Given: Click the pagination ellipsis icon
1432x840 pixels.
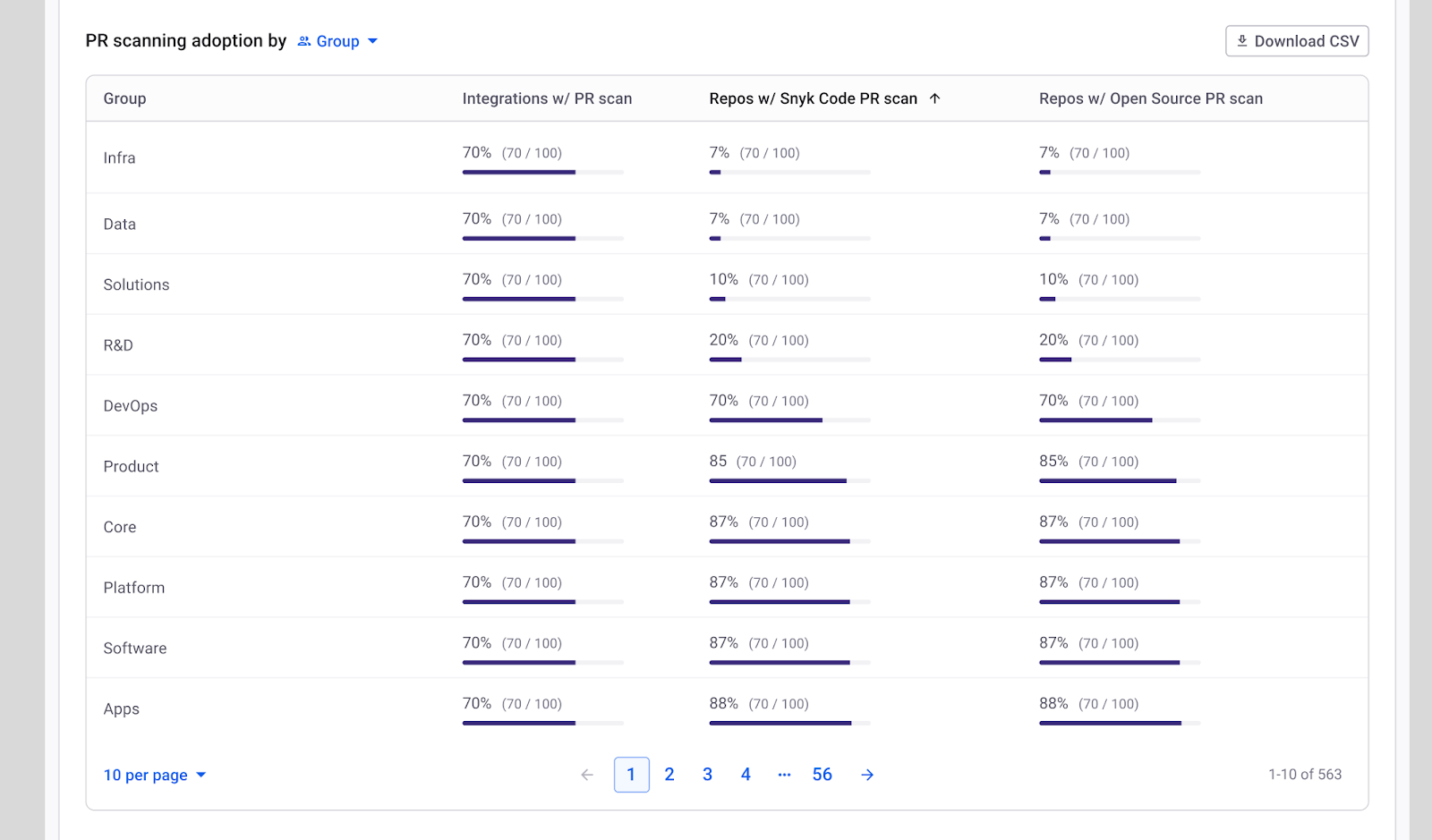Looking at the screenshot, I should click(784, 775).
